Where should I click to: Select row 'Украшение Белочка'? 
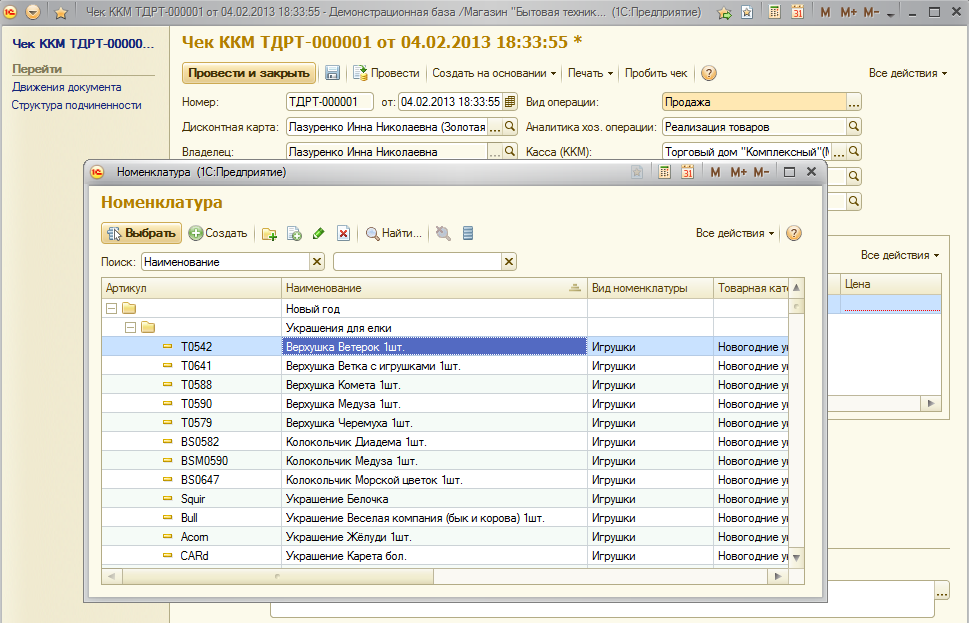(x=445, y=499)
